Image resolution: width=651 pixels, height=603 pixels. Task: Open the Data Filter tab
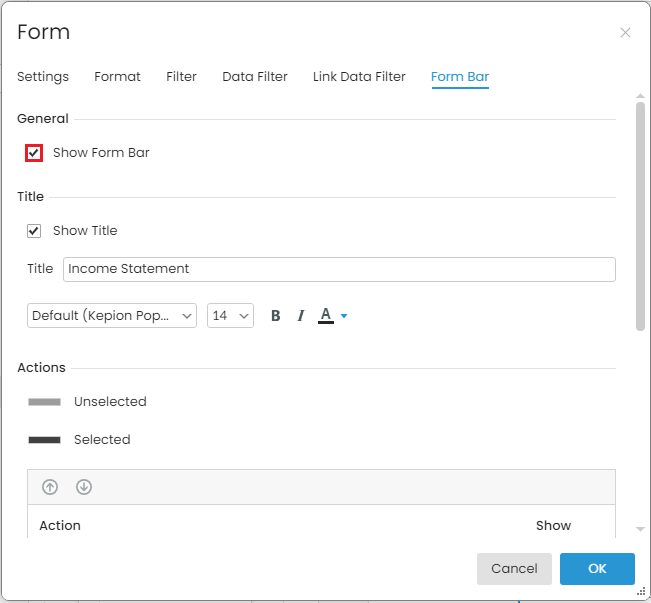[x=255, y=76]
